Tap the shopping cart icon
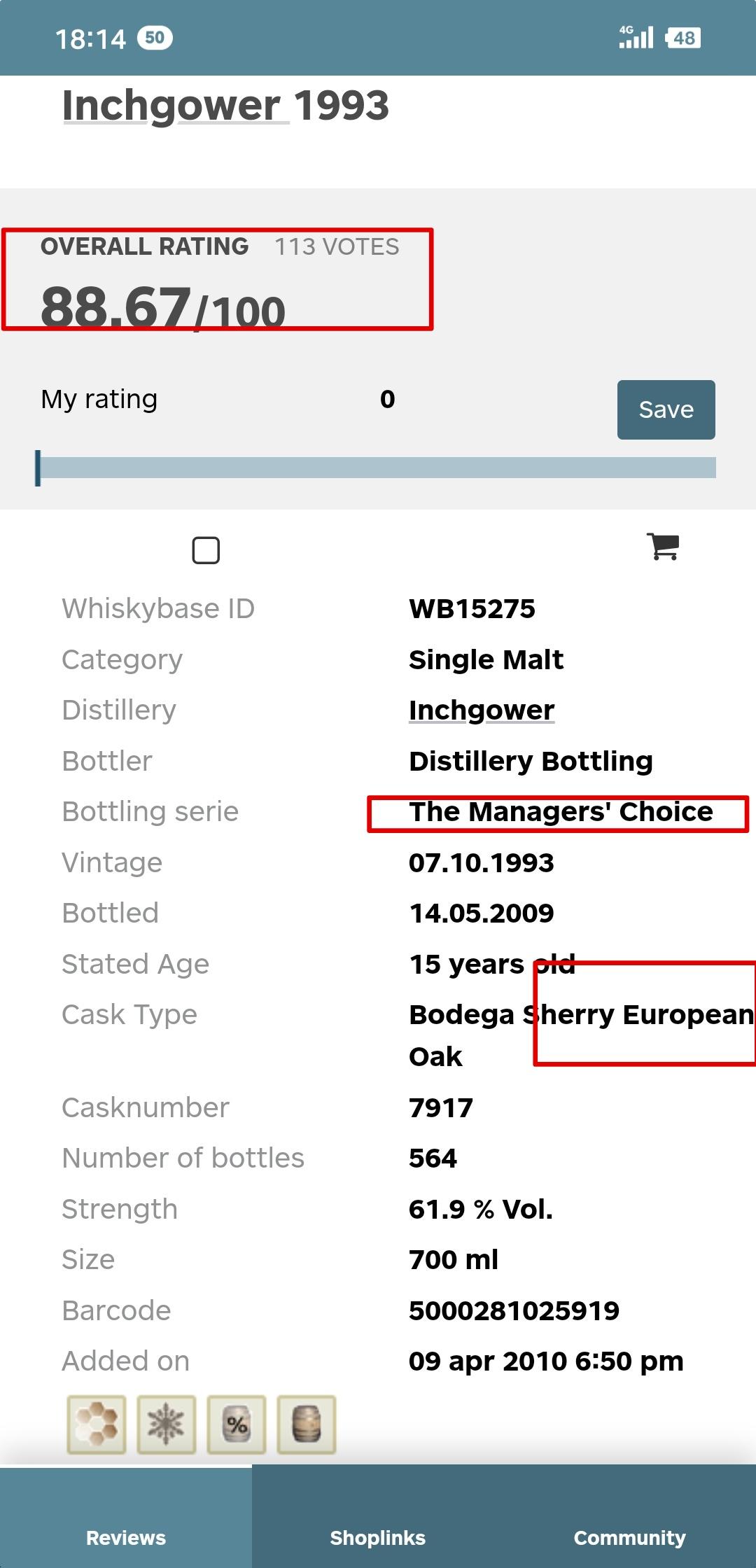This screenshot has width=756, height=1568. 663,547
